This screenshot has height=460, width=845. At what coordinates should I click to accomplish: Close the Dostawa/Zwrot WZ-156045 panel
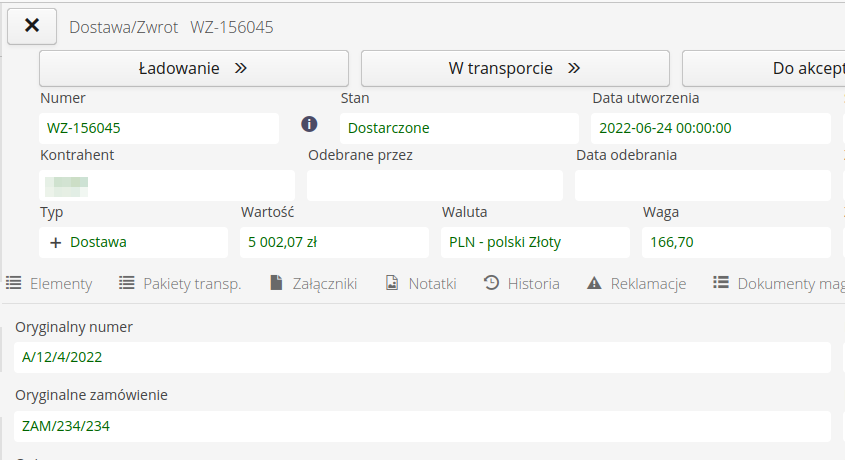(32, 26)
